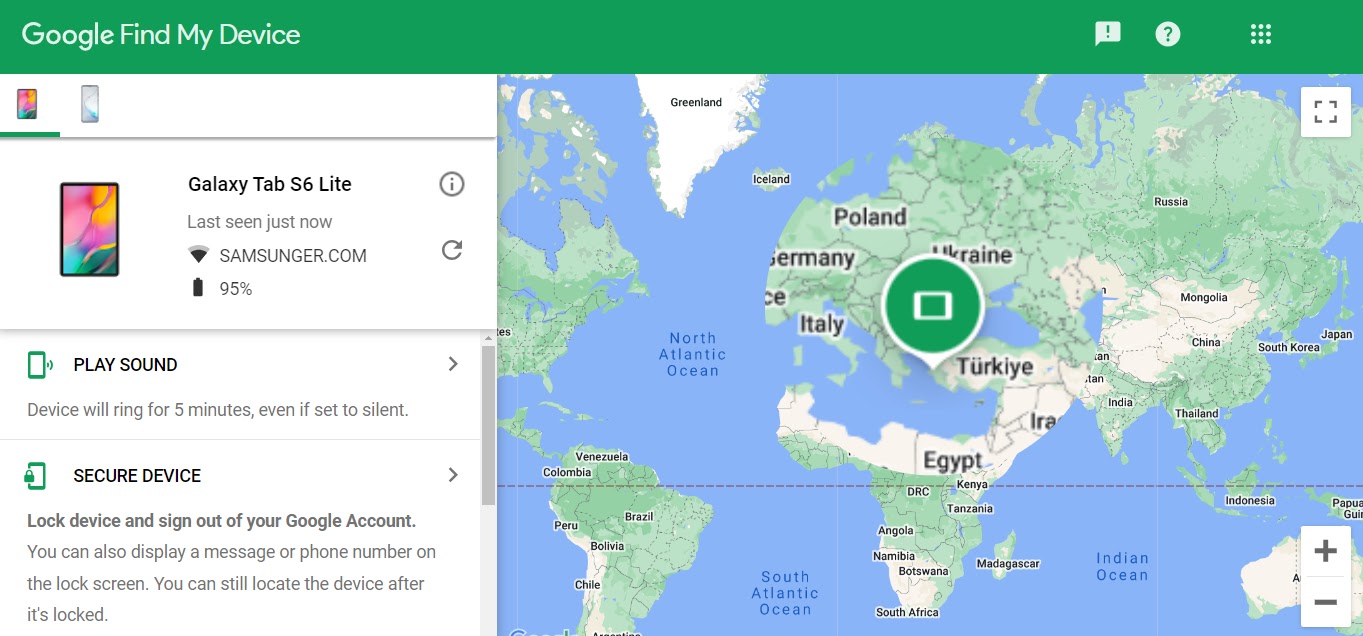The image size is (1363, 636).
Task: Select the Galaxy Tab device tab
Action: [x=27, y=104]
